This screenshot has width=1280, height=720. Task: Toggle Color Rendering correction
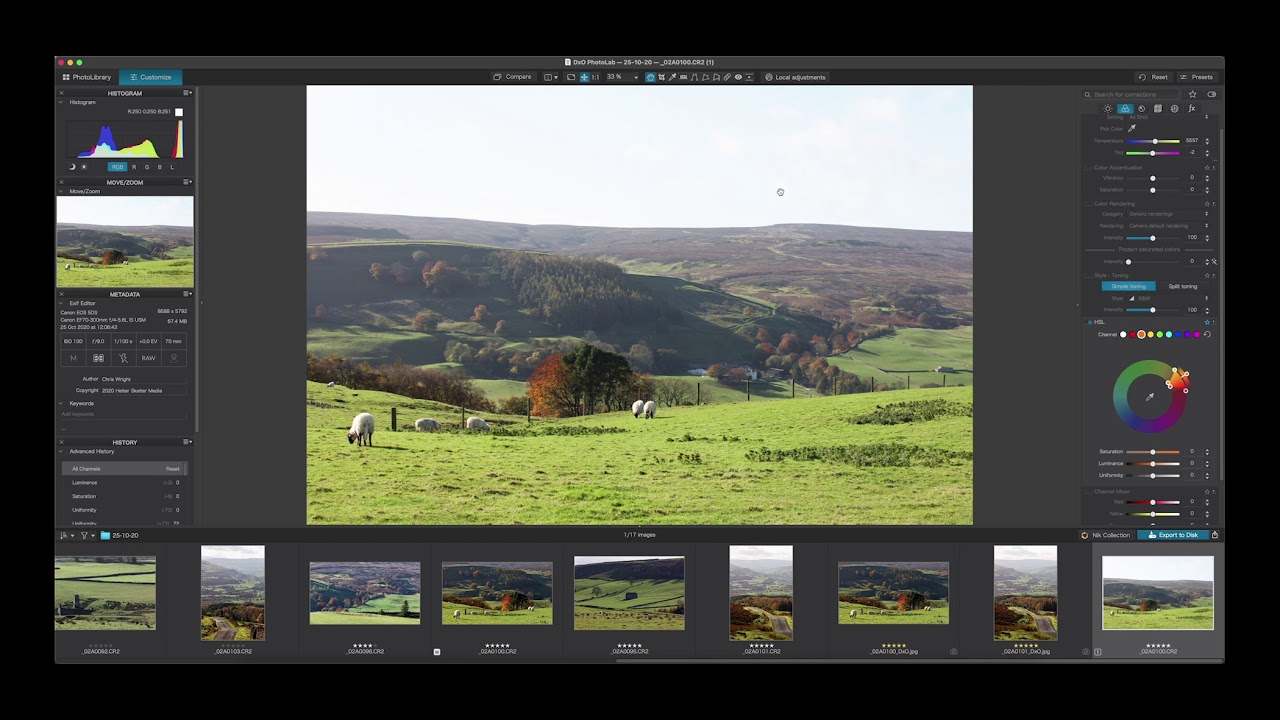click(1089, 204)
